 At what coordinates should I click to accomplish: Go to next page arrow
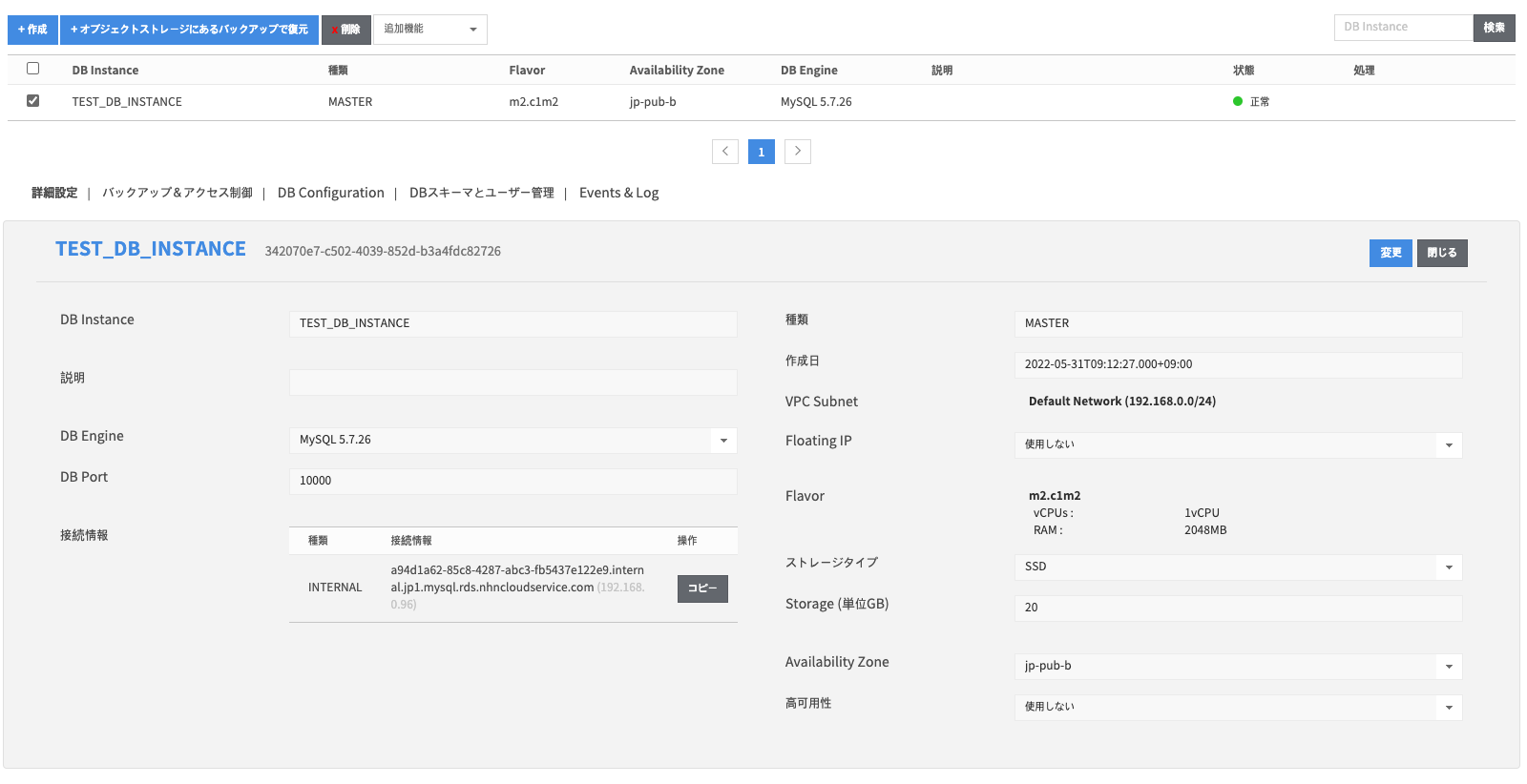coord(798,152)
